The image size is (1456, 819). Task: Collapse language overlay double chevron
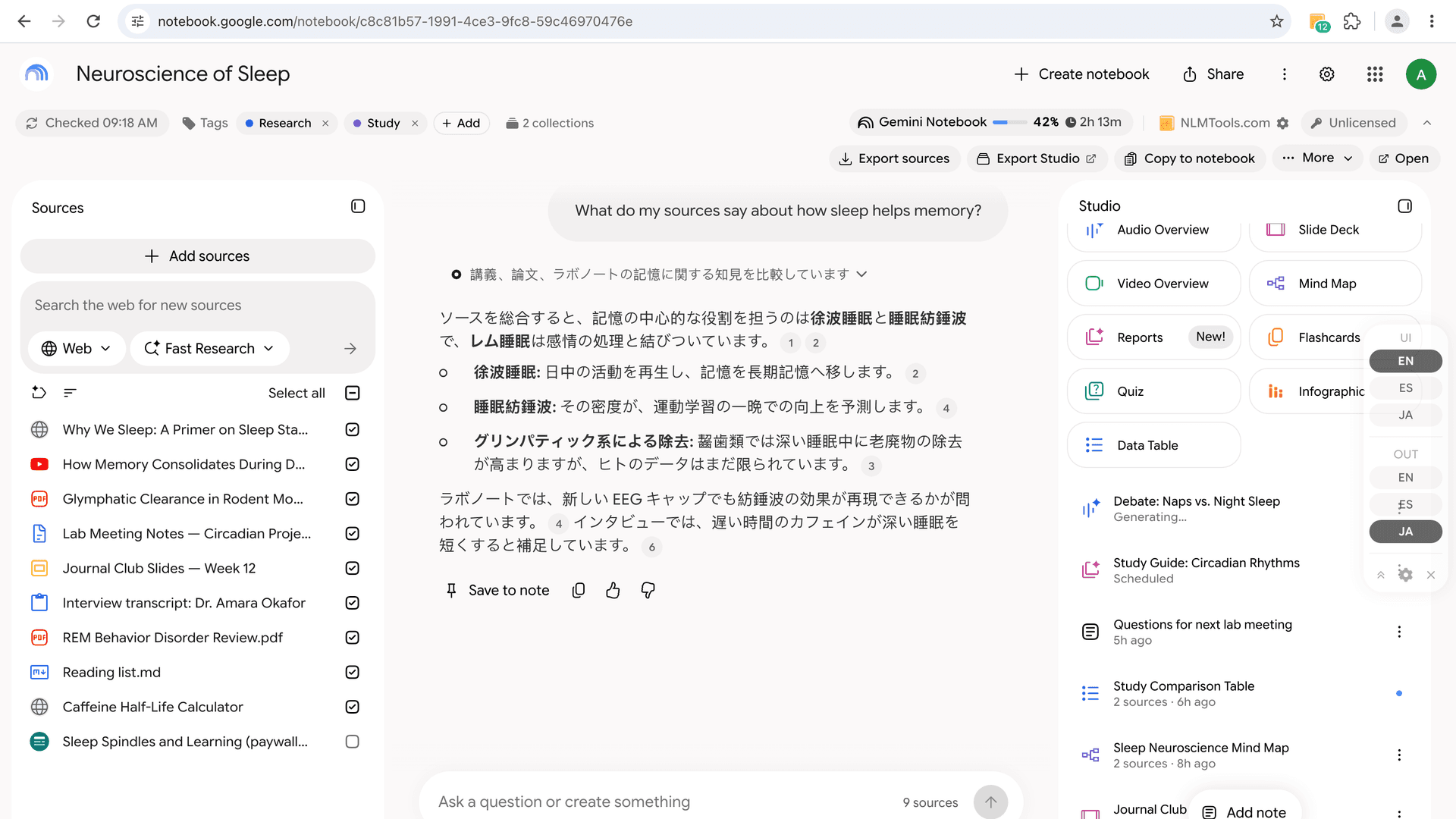click(1381, 575)
